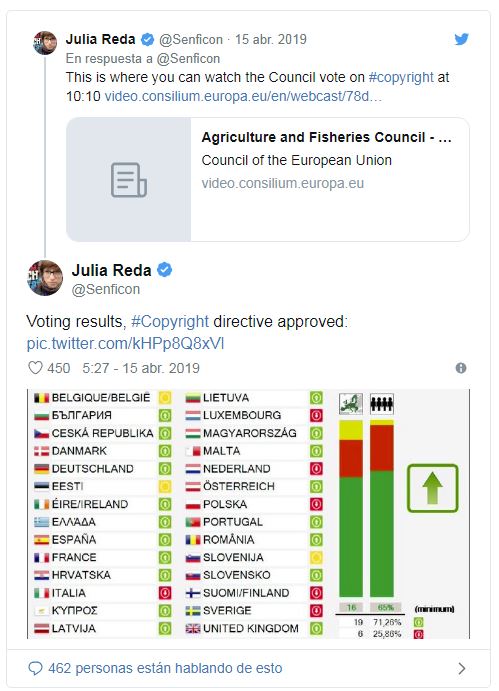
Task: Click the @Senficon handle under Julia Reda's name
Action: pos(106,289)
